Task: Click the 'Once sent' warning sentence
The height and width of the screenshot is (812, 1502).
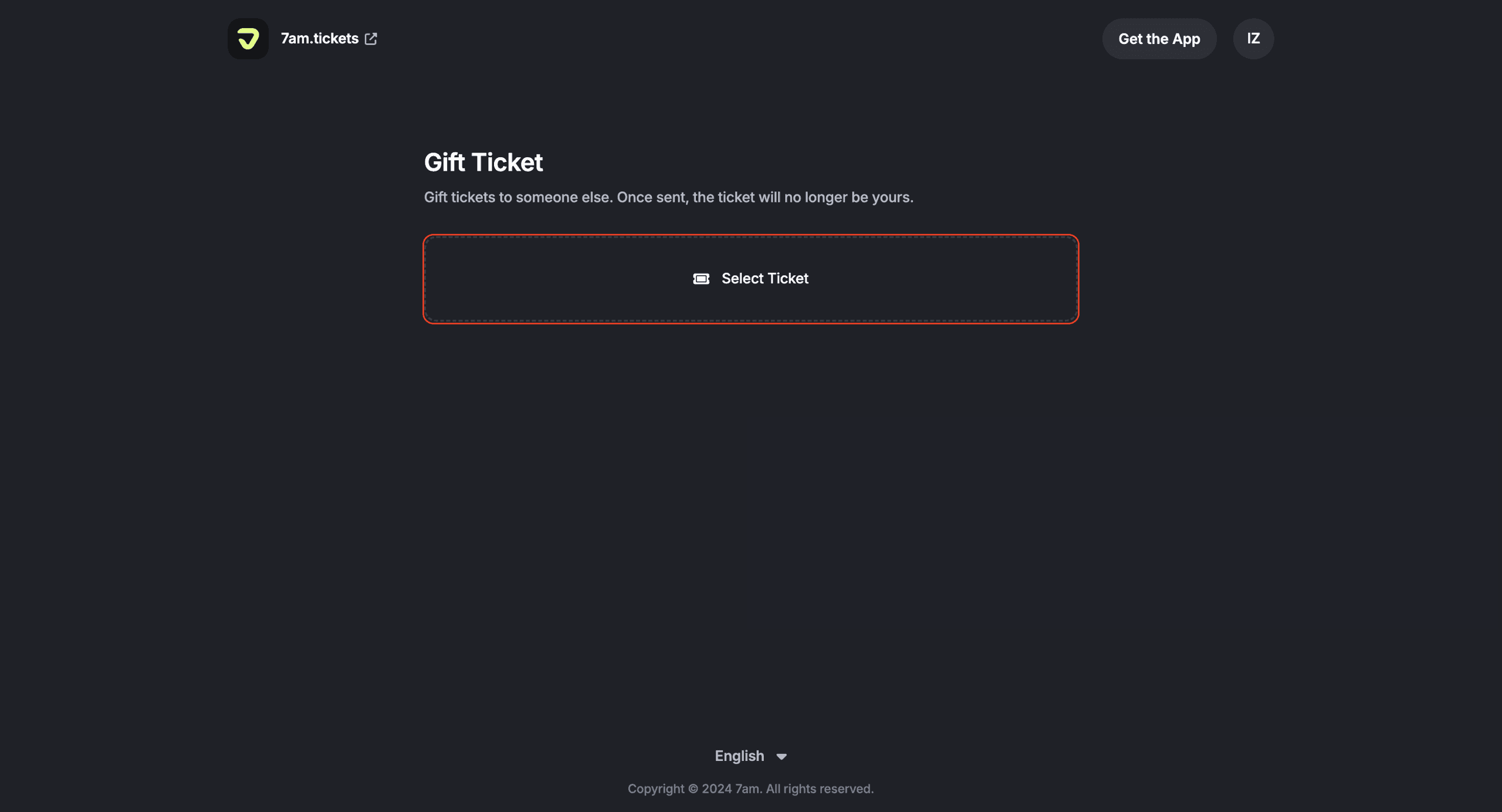Action: click(764, 197)
